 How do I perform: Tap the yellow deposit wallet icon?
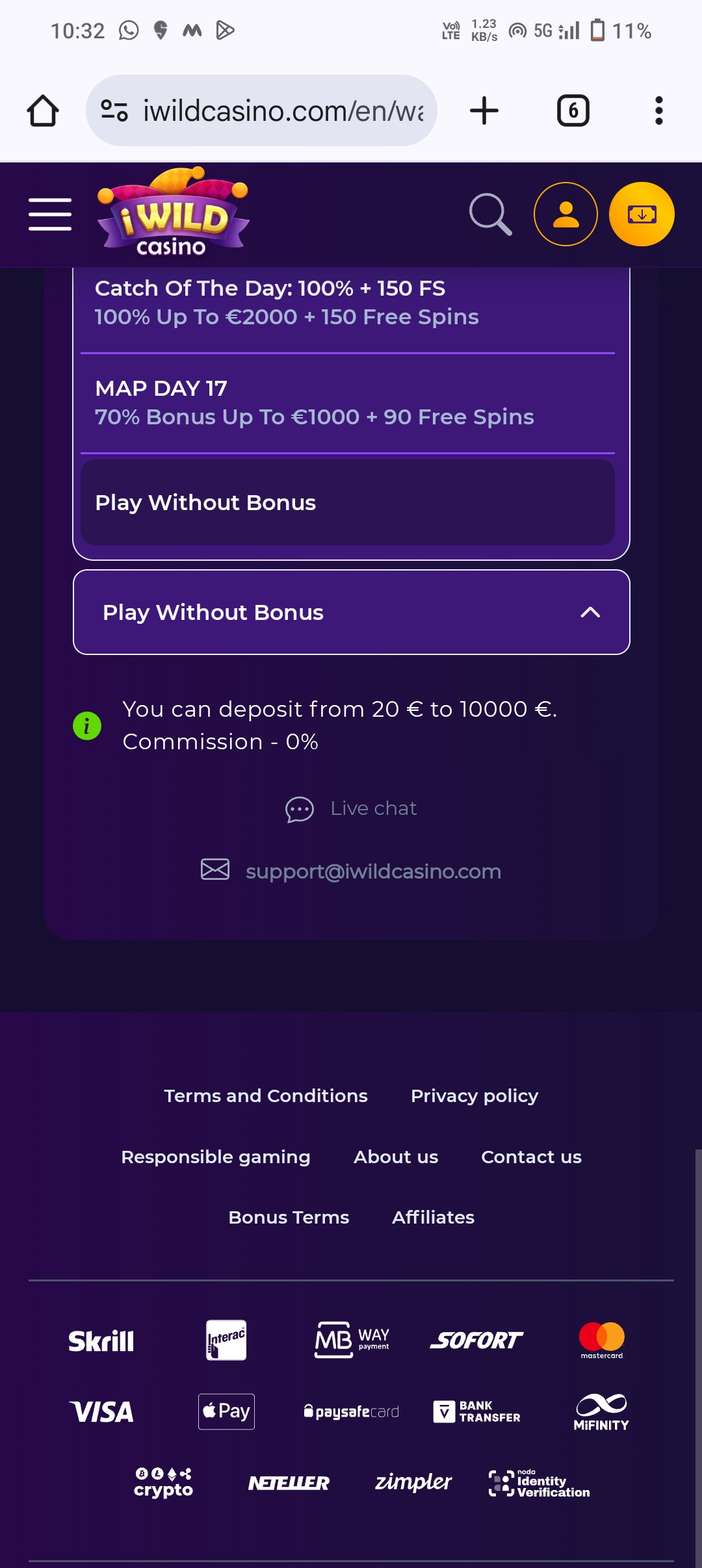click(x=642, y=214)
